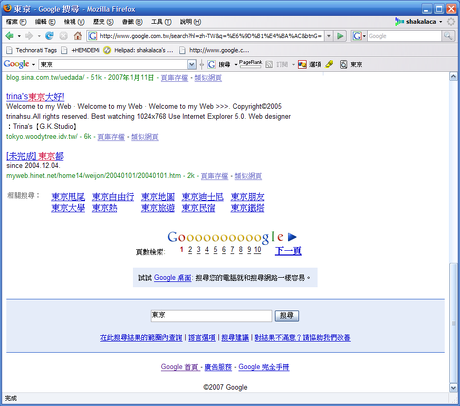Image resolution: width=460 pixels, height=406 pixels.
Task: Click the Google toolbar search G button
Action: [211, 64]
